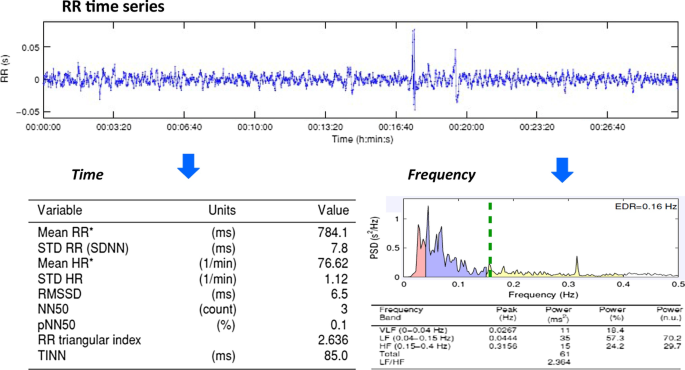Click the triangular index value 2.636
The height and width of the screenshot is (370, 685).
click(x=333, y=340)
